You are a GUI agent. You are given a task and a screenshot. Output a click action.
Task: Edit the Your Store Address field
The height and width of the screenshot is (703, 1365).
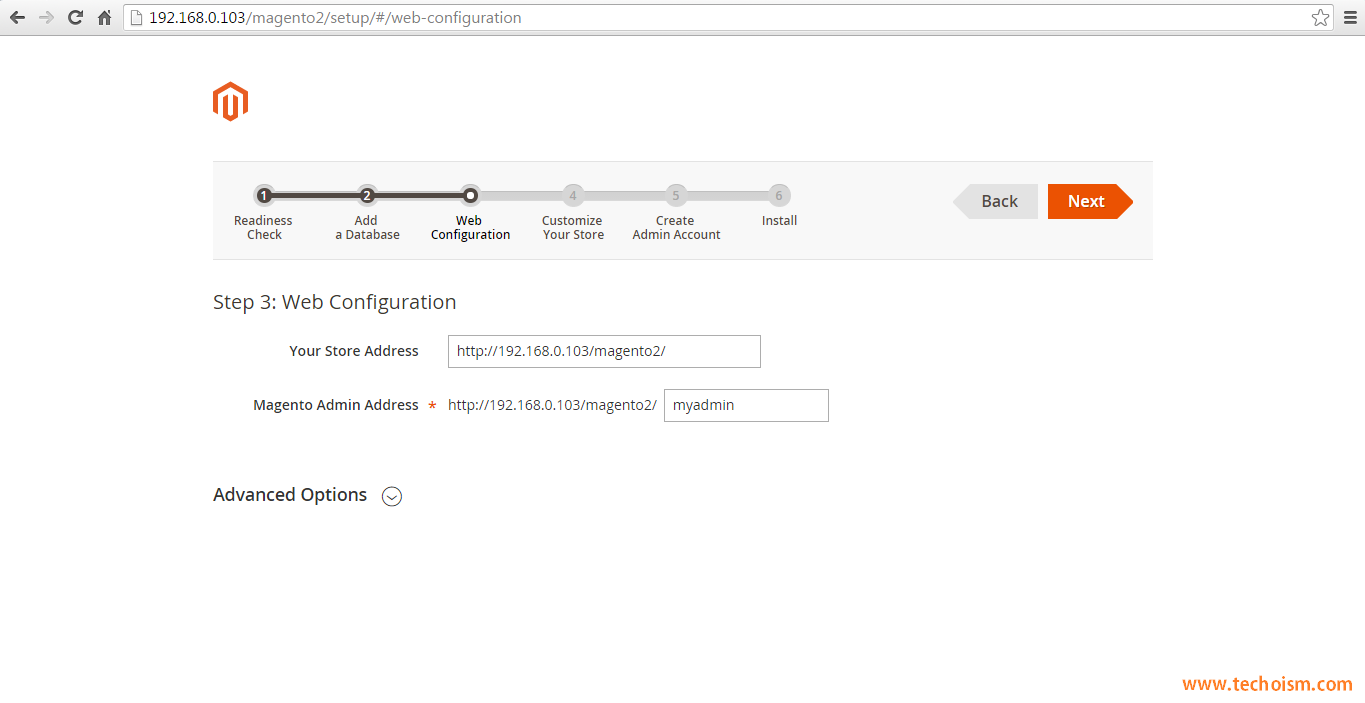pyautogui.click(x=604, y=351)
